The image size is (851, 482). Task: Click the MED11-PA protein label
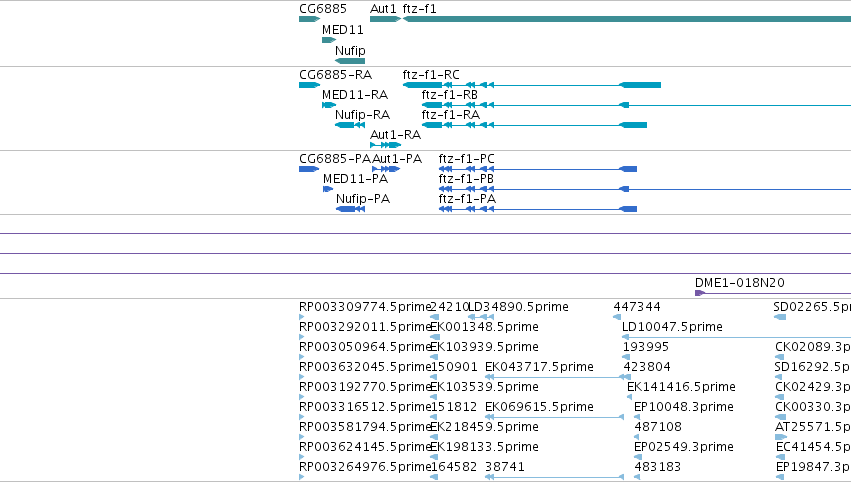[355, 179]
